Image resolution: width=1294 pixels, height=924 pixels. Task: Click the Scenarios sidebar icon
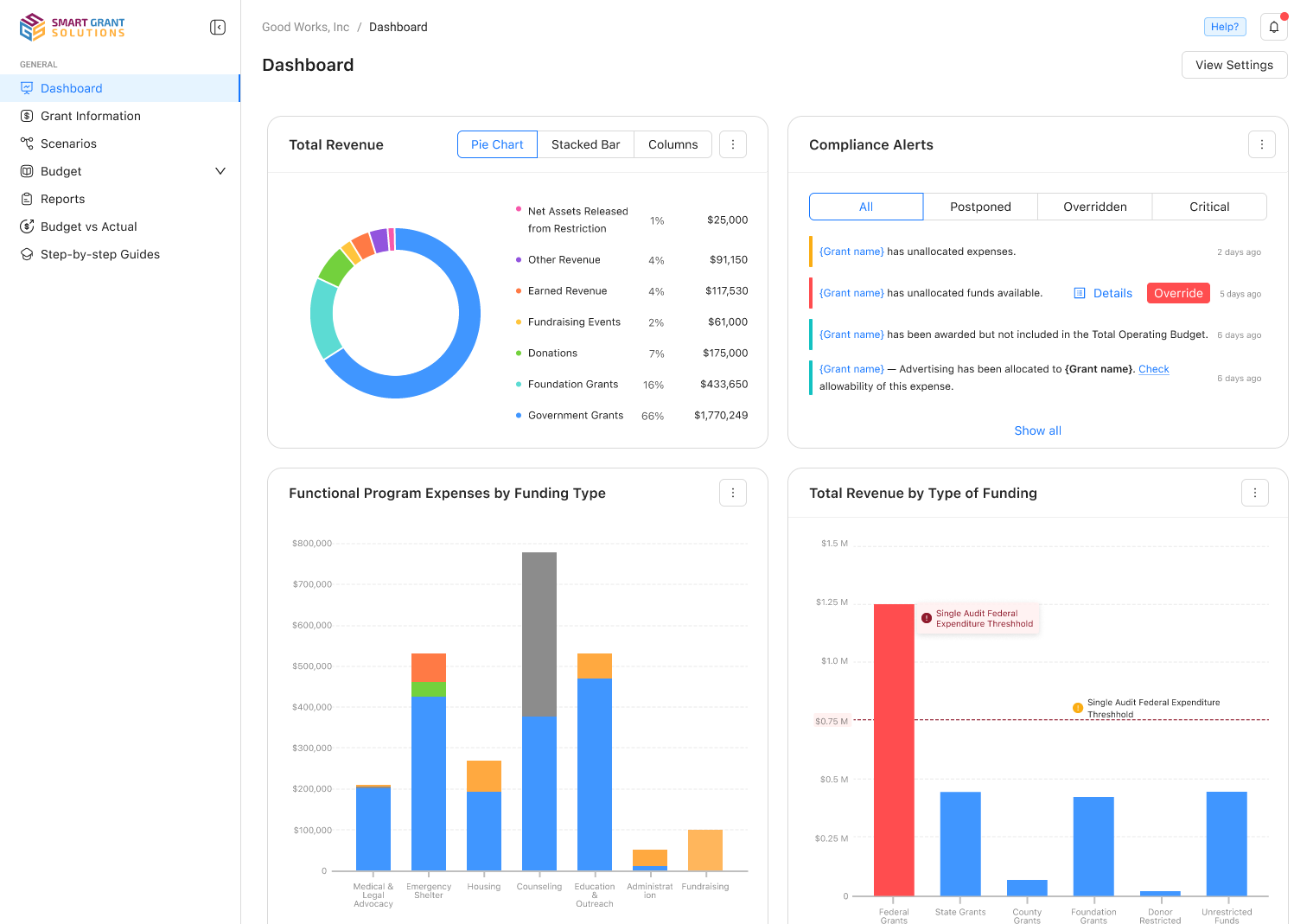[27, 143]
